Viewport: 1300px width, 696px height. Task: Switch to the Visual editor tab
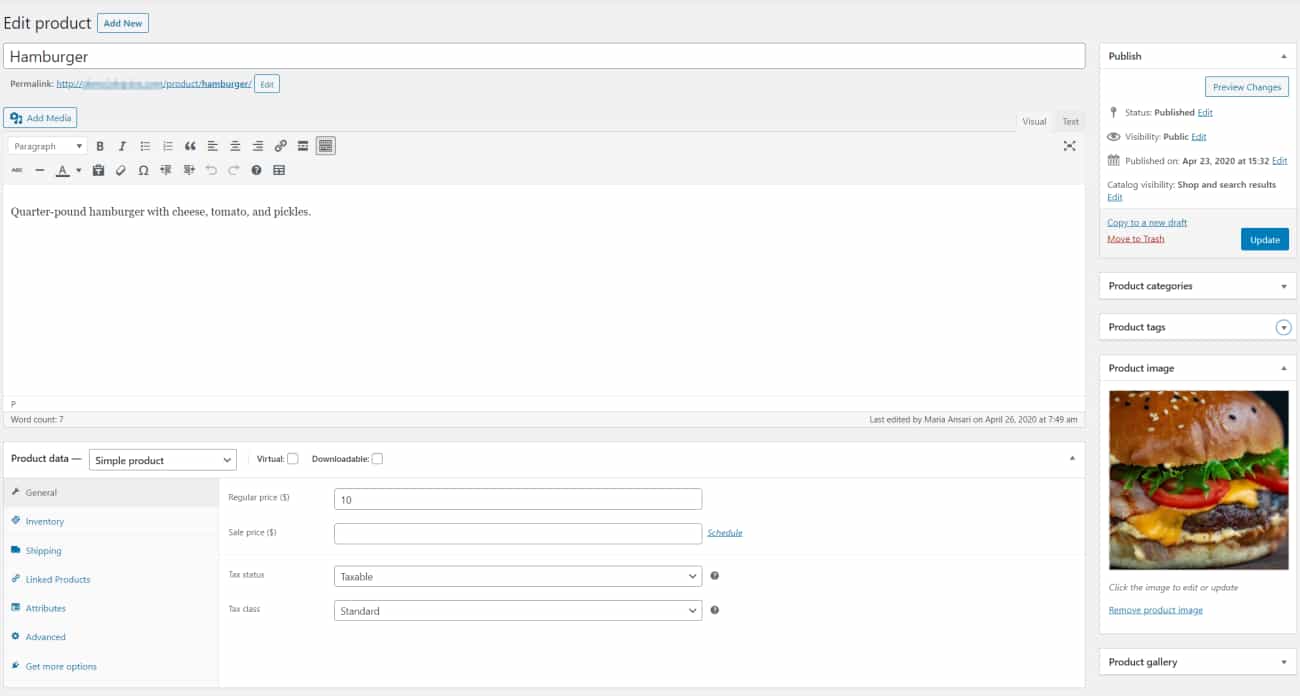click(1034, 121)
